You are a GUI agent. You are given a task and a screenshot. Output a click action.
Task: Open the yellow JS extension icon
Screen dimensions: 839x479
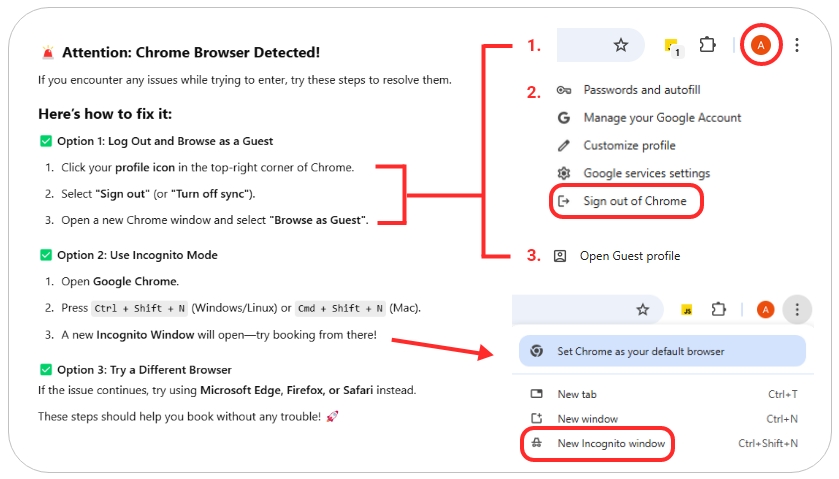(x=687, y=309)
